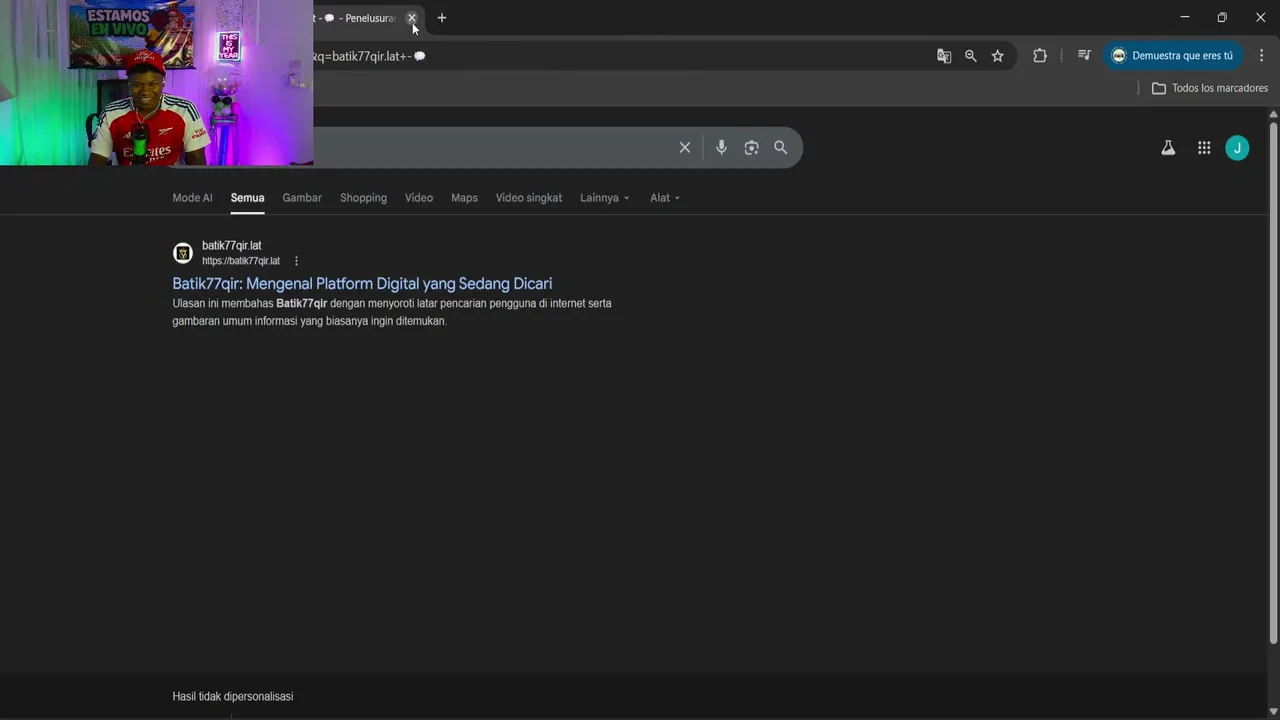Click the Demuestra que eres tú profile button
Screen dimensions: 1280x720
[x=1173, y=56]
